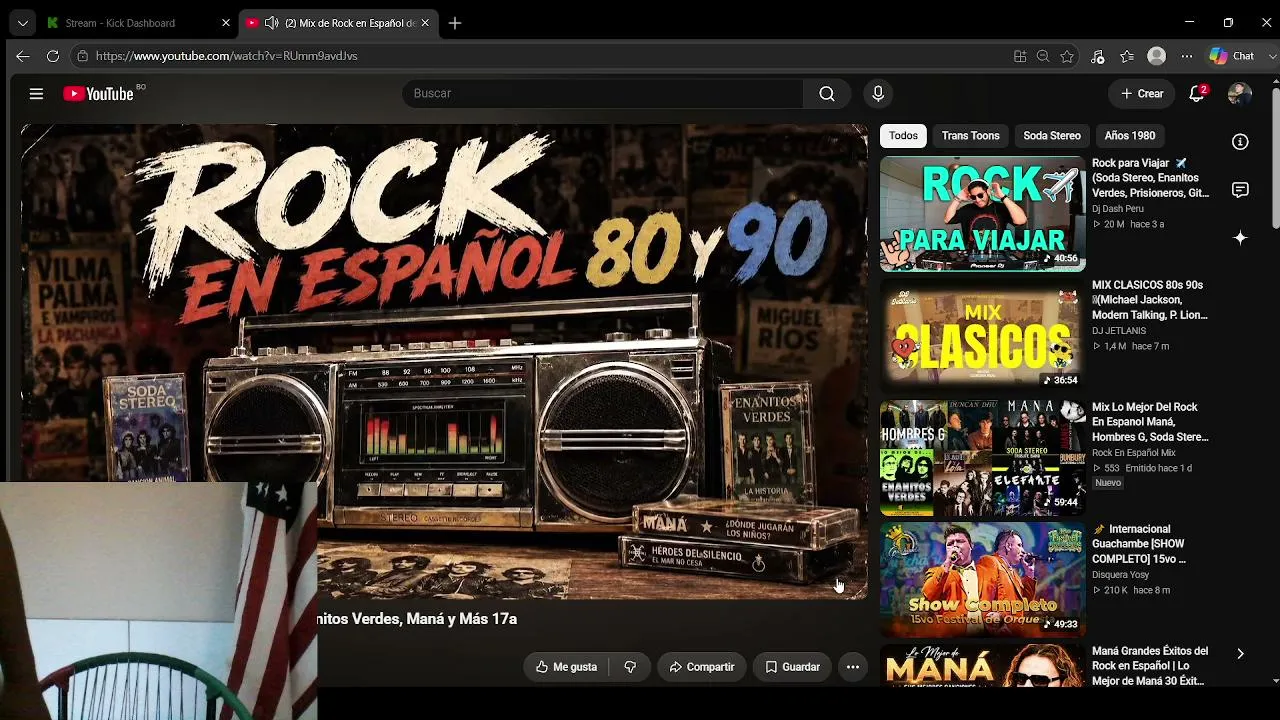Click the Crear button

[1142, 93]
